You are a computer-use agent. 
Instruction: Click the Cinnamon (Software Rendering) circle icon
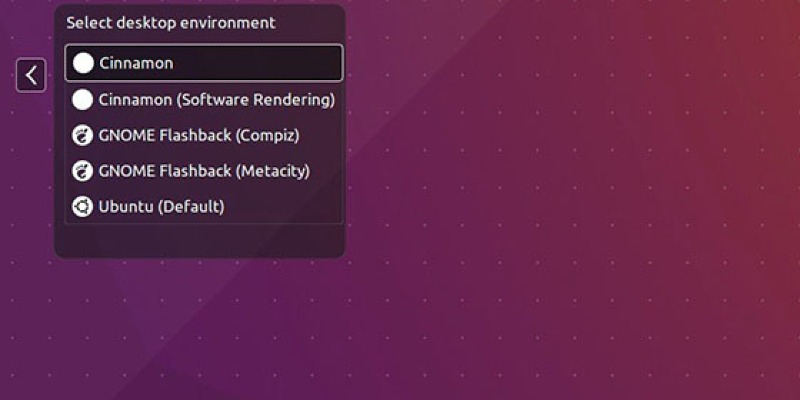tap(83, 99)
